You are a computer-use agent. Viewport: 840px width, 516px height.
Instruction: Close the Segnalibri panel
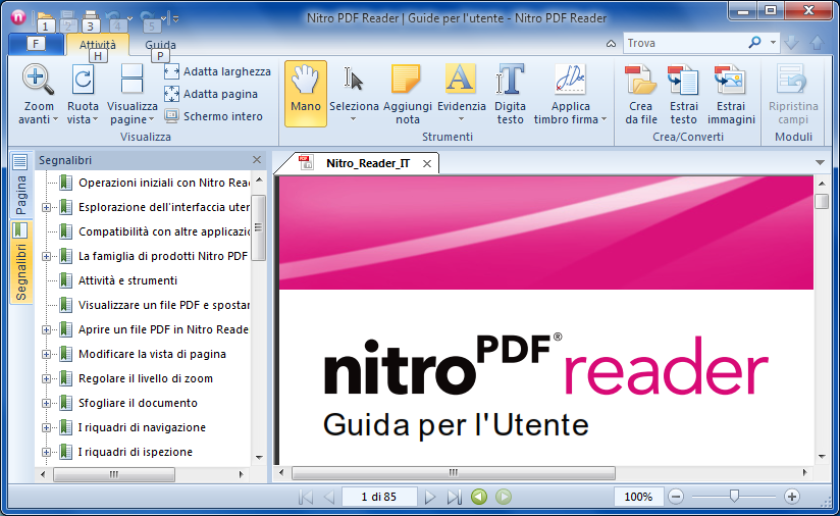(x=257, y=160)
